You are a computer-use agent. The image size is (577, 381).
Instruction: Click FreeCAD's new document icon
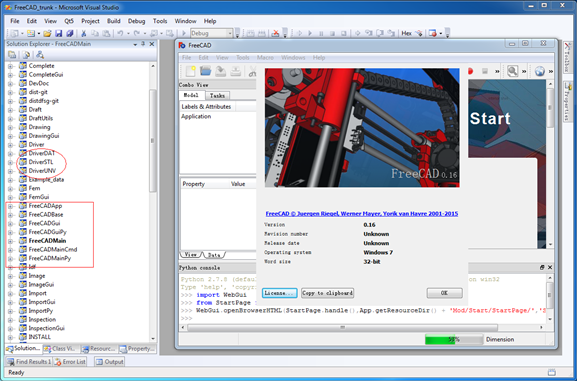[191, 71]
